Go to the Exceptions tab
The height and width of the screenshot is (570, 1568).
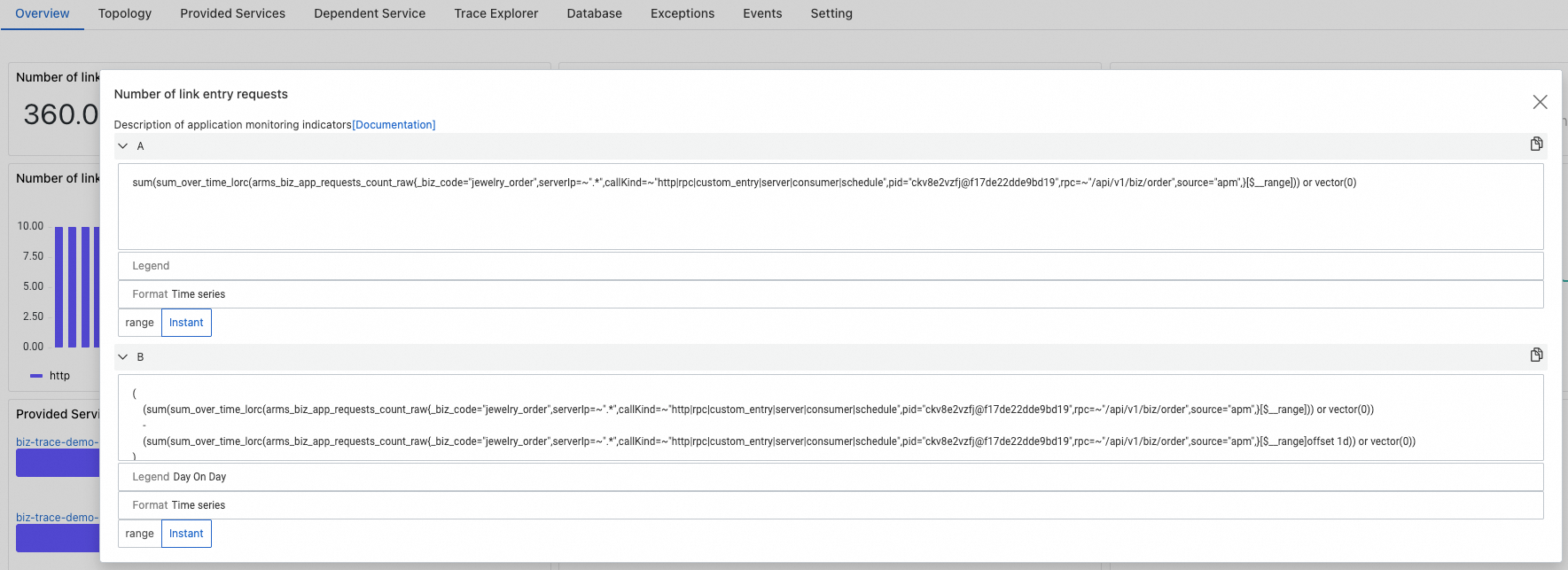[x=683, y=13]
